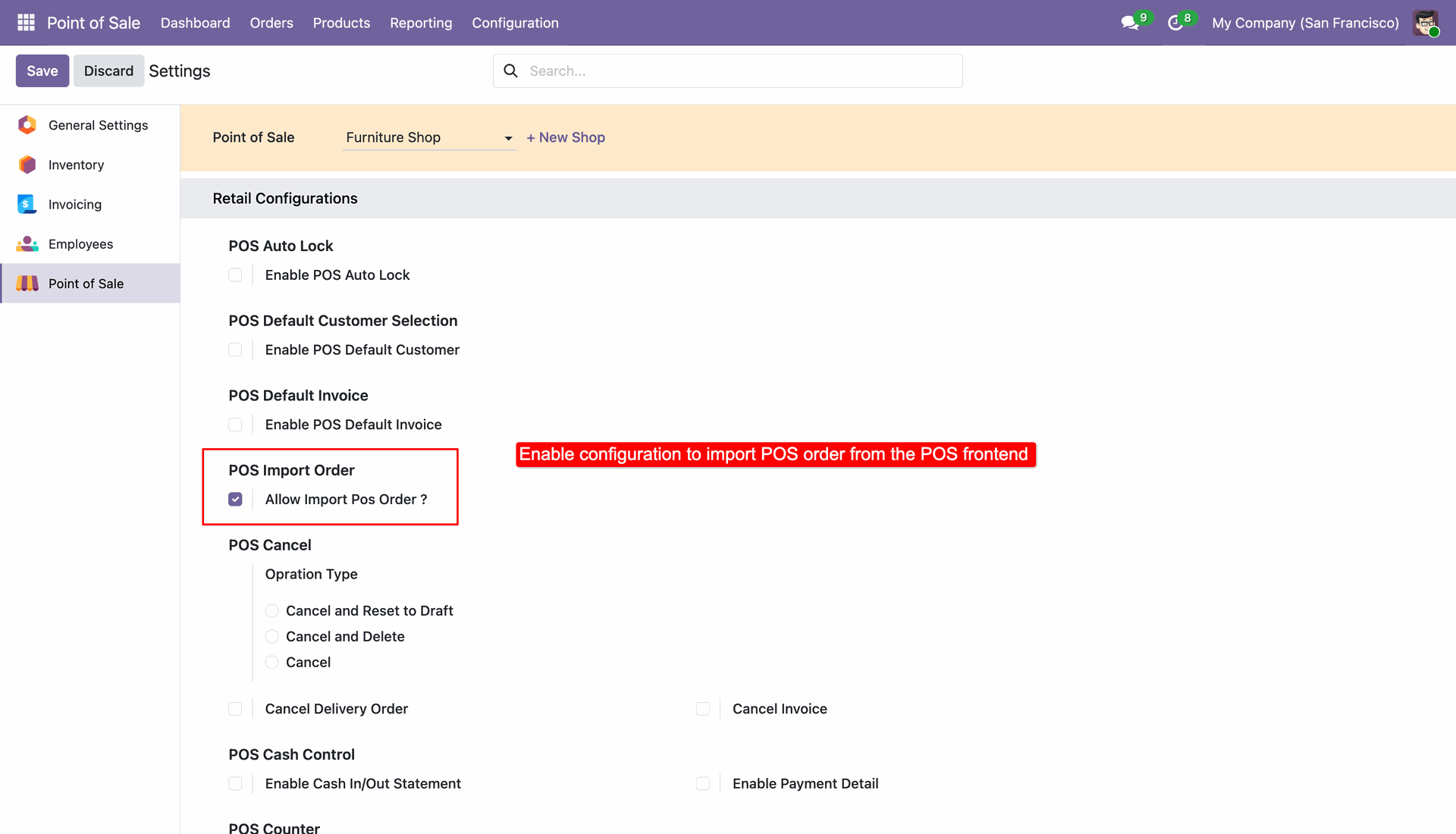This screenshot has height=834, width=1456.
Task: Open the apps grid menu icon
Action: pos(26,23)
